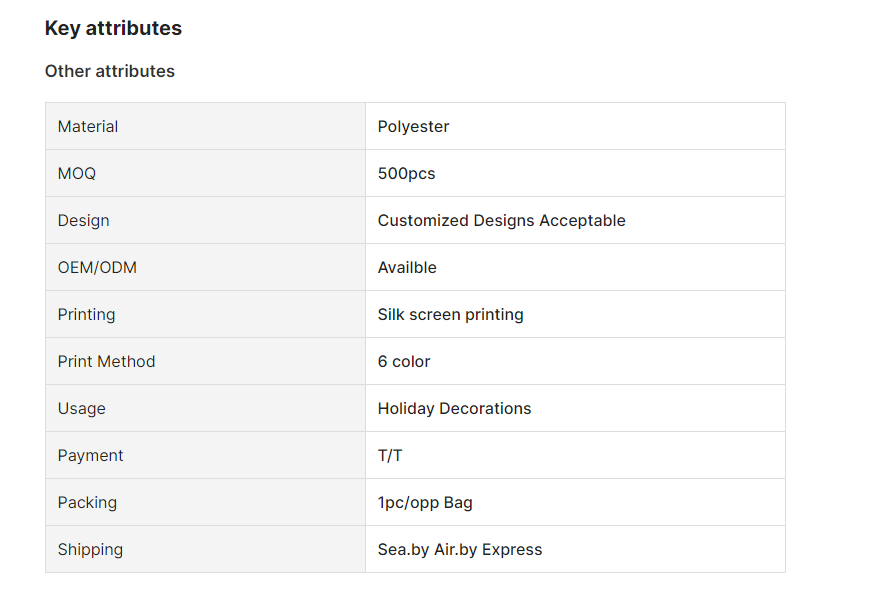Select the Material label cell

click(205, 126)
